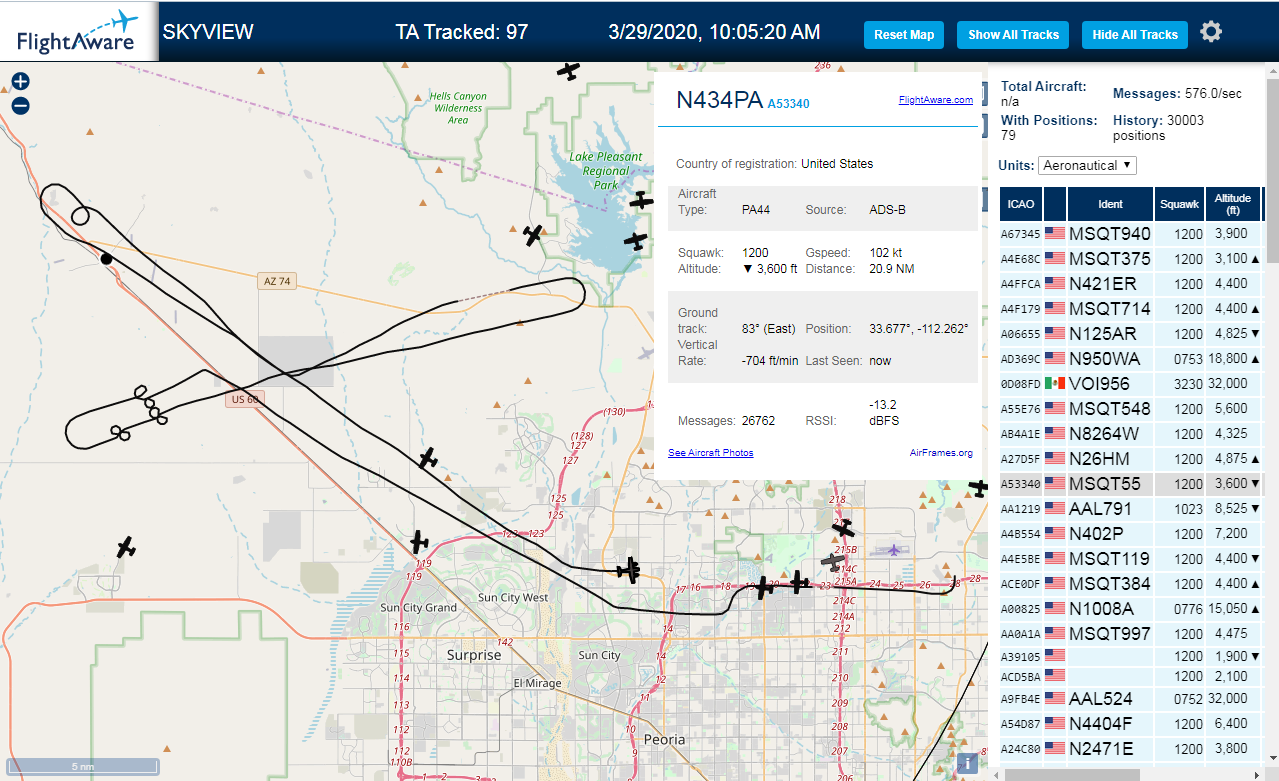Select the N2471E aircraft row
The height and width of the screenshot is (781, 1279).
point(1131,749)
